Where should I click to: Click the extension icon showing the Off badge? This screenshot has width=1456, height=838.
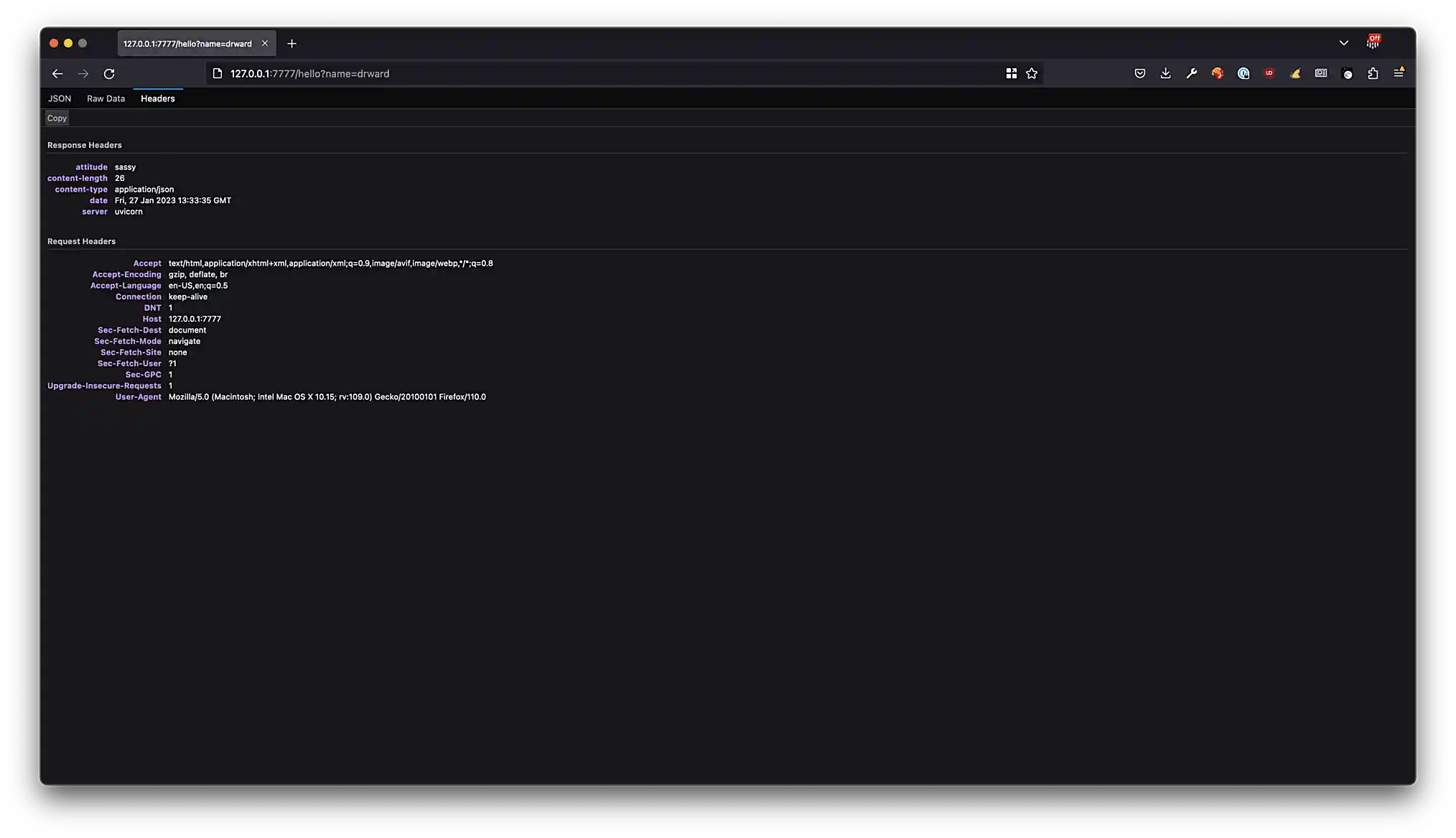click(1373, 41)
